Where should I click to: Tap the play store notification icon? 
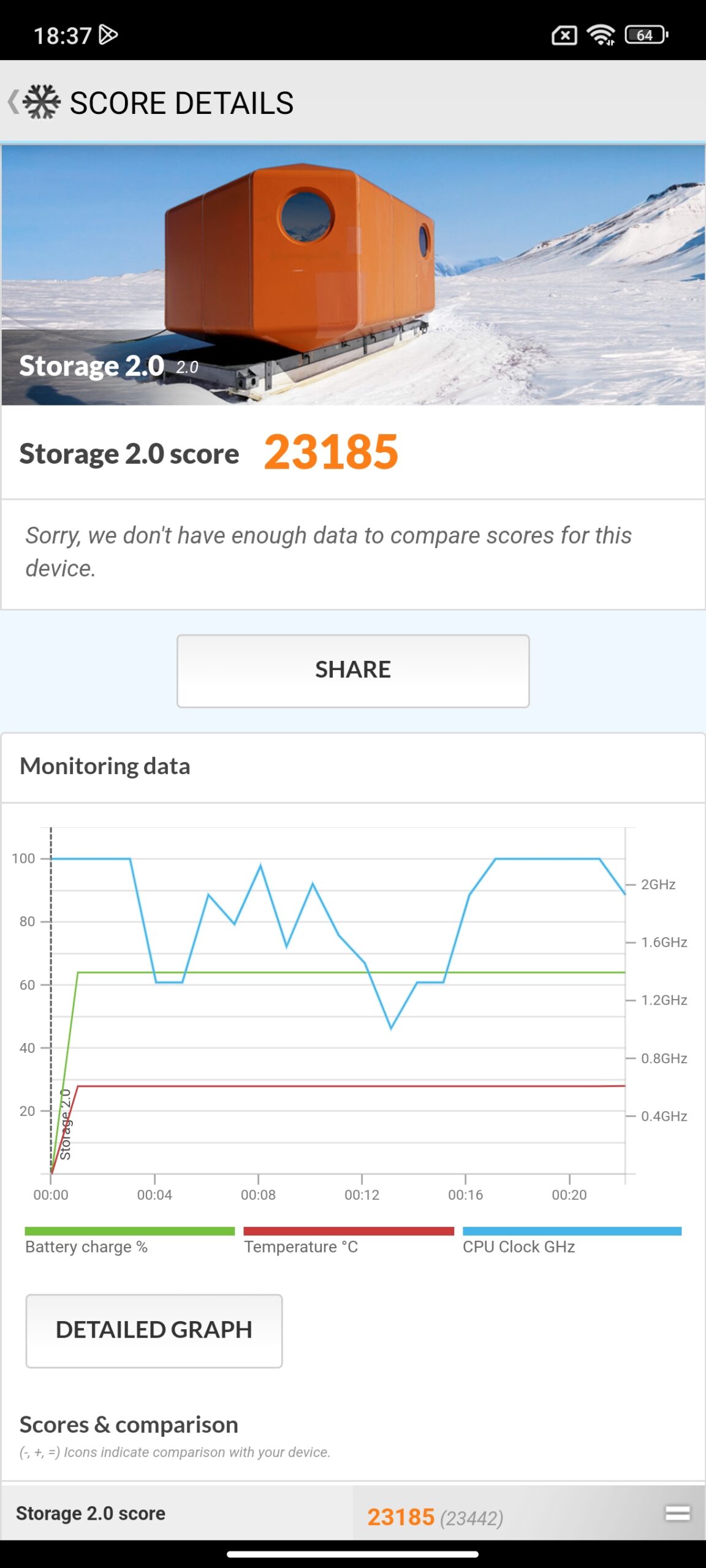(x=108, y=35)
